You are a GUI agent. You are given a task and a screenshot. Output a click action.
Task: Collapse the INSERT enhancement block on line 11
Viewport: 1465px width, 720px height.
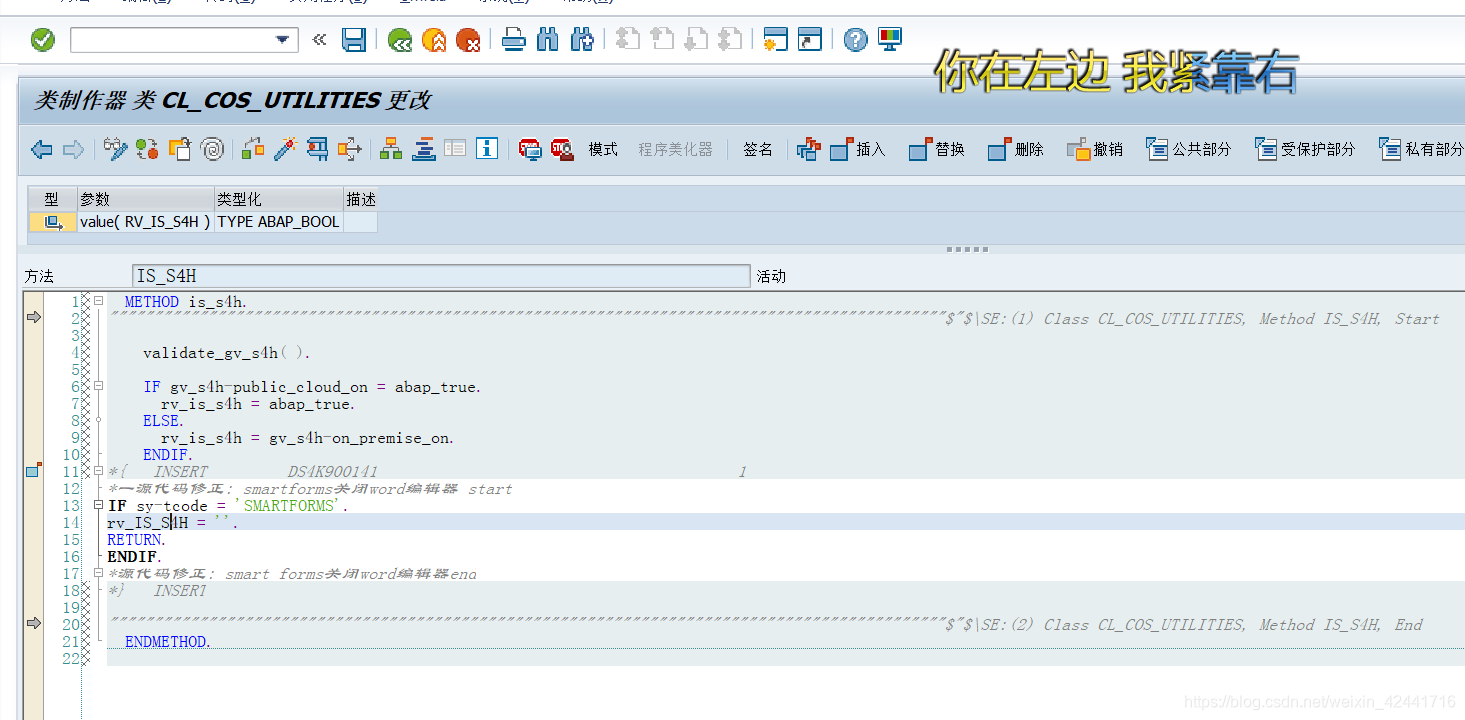point(98,471)
